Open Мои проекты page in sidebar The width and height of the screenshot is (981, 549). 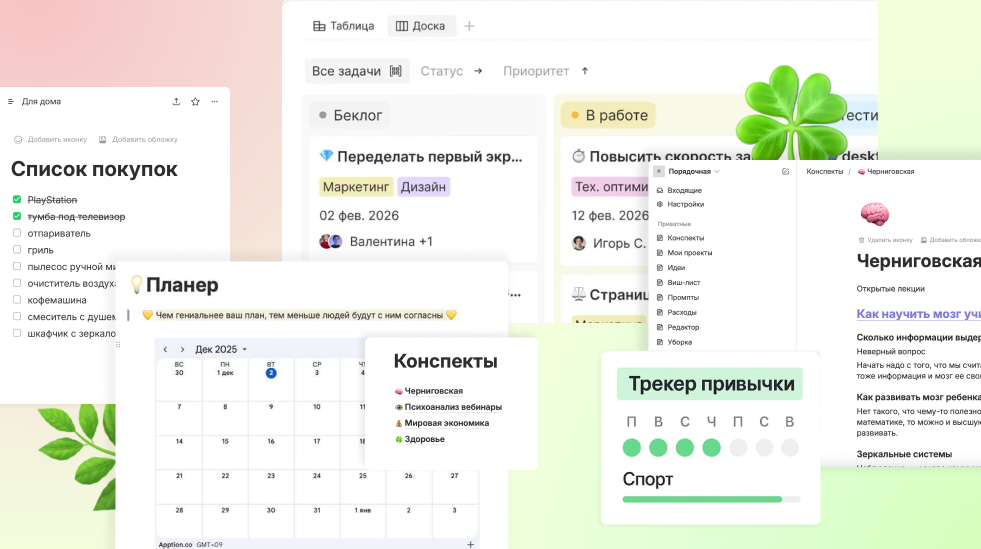coord(689,252)
